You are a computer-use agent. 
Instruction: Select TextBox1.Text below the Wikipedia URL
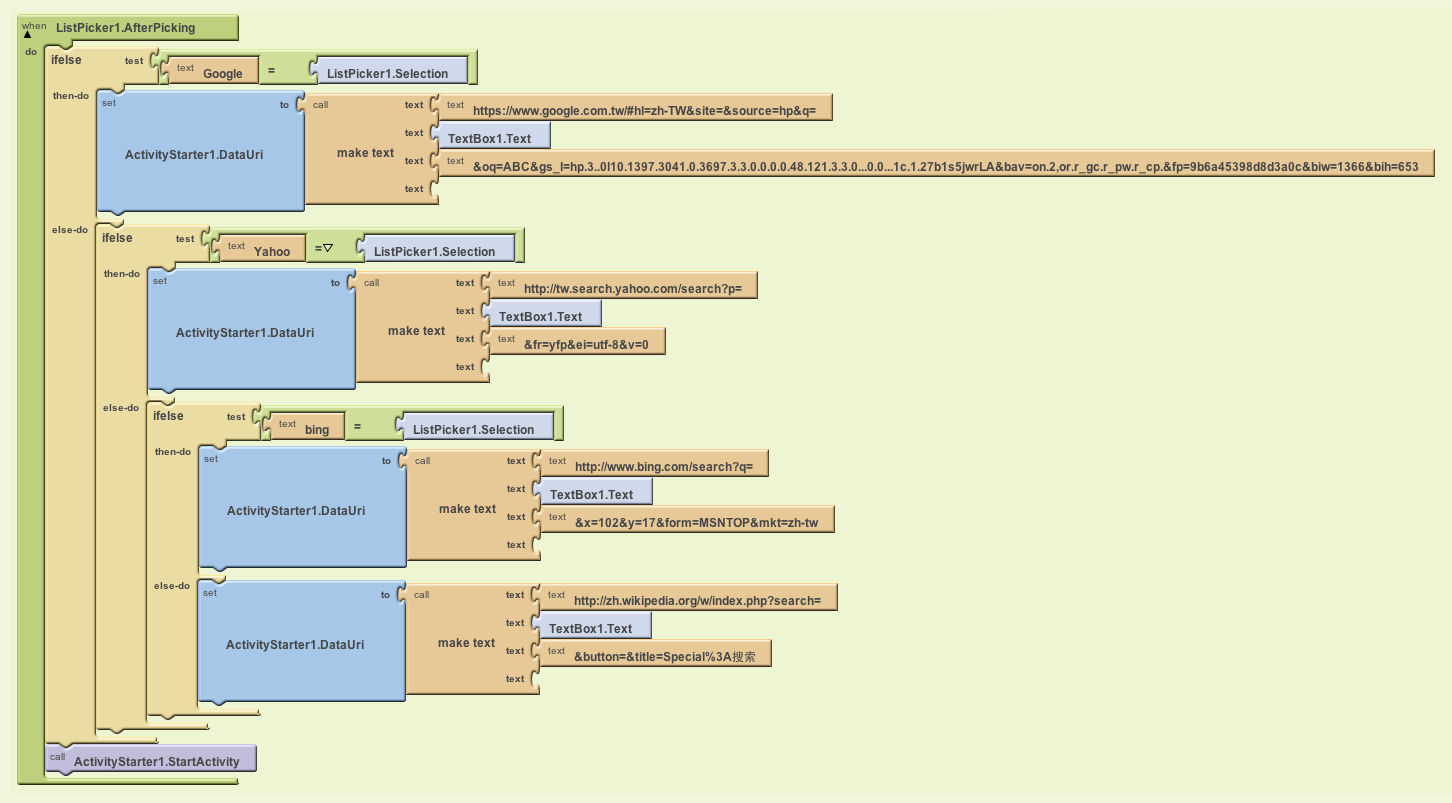[592, 625]
